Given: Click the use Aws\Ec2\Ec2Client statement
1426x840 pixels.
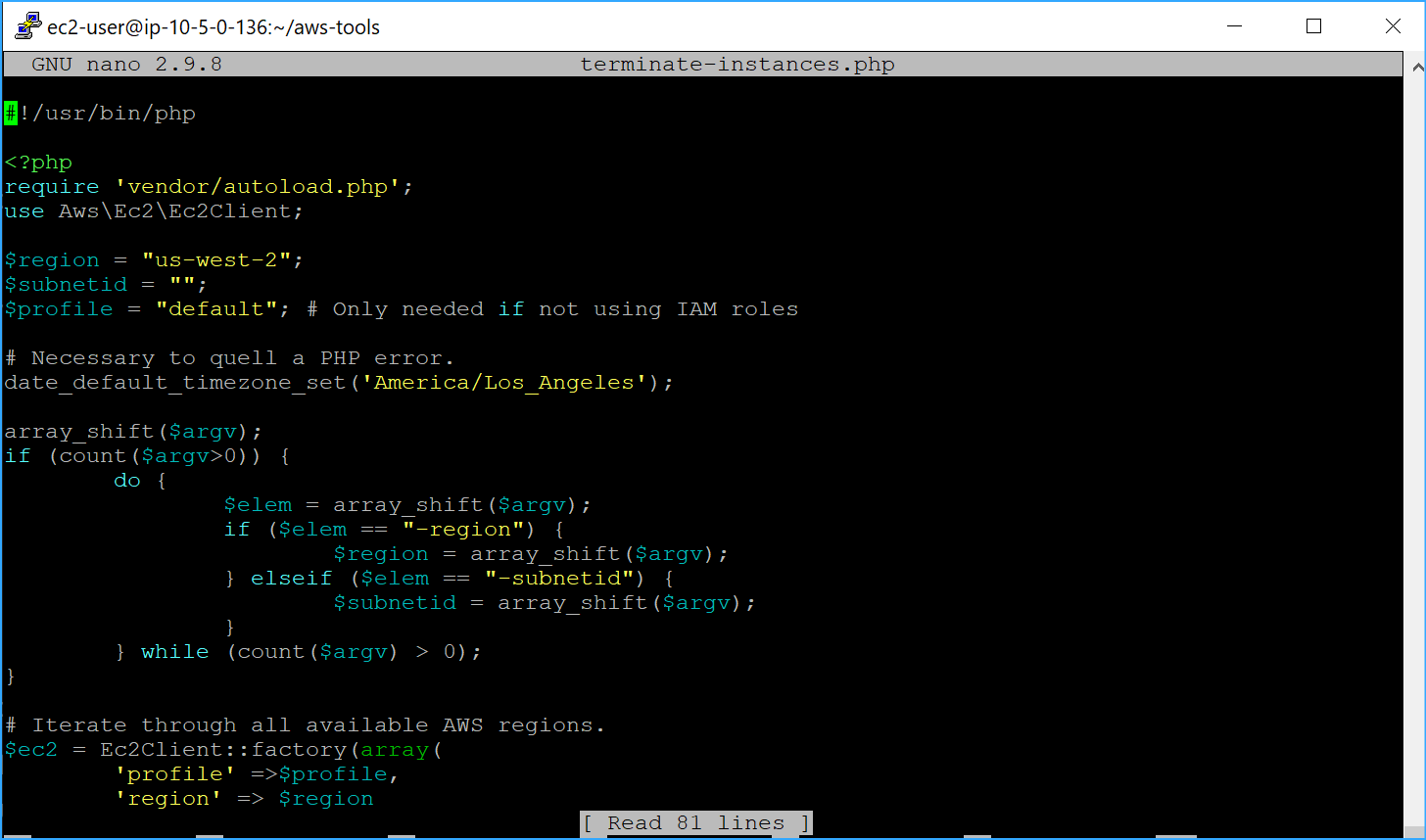Looking at the screenshot, I should point(152,210).
